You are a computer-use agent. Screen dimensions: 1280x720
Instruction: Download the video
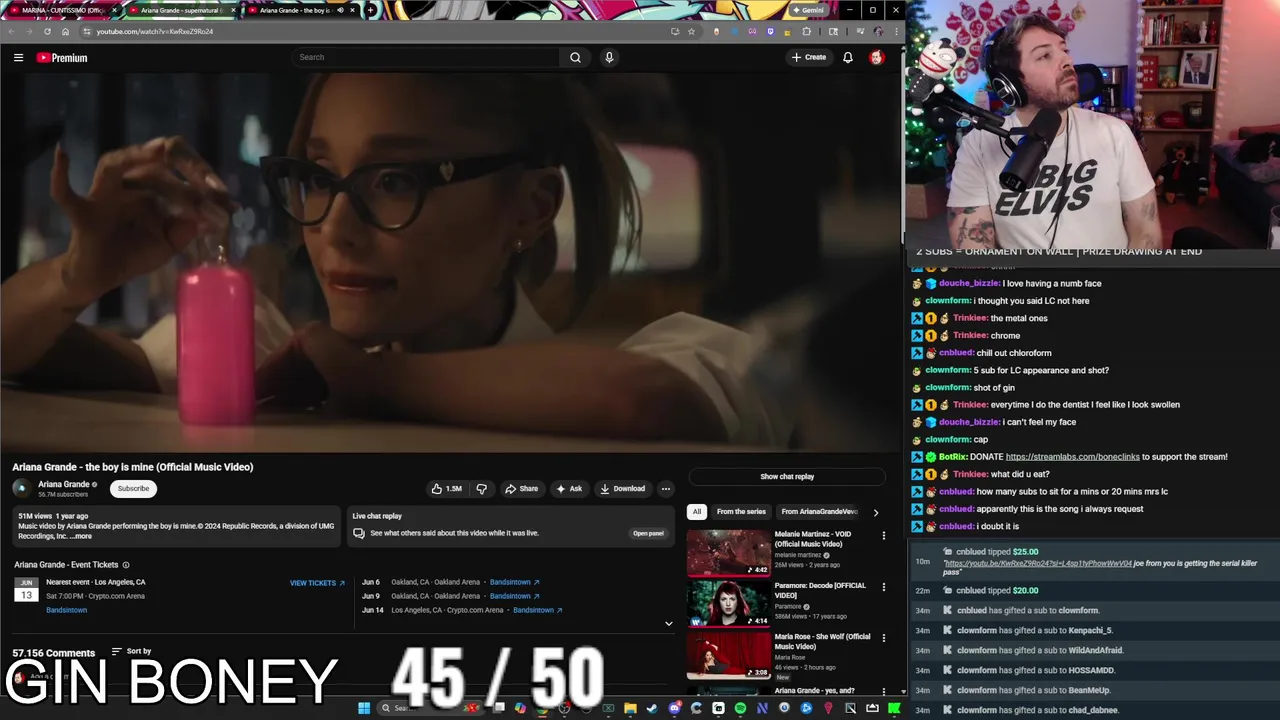coord(622,488)
